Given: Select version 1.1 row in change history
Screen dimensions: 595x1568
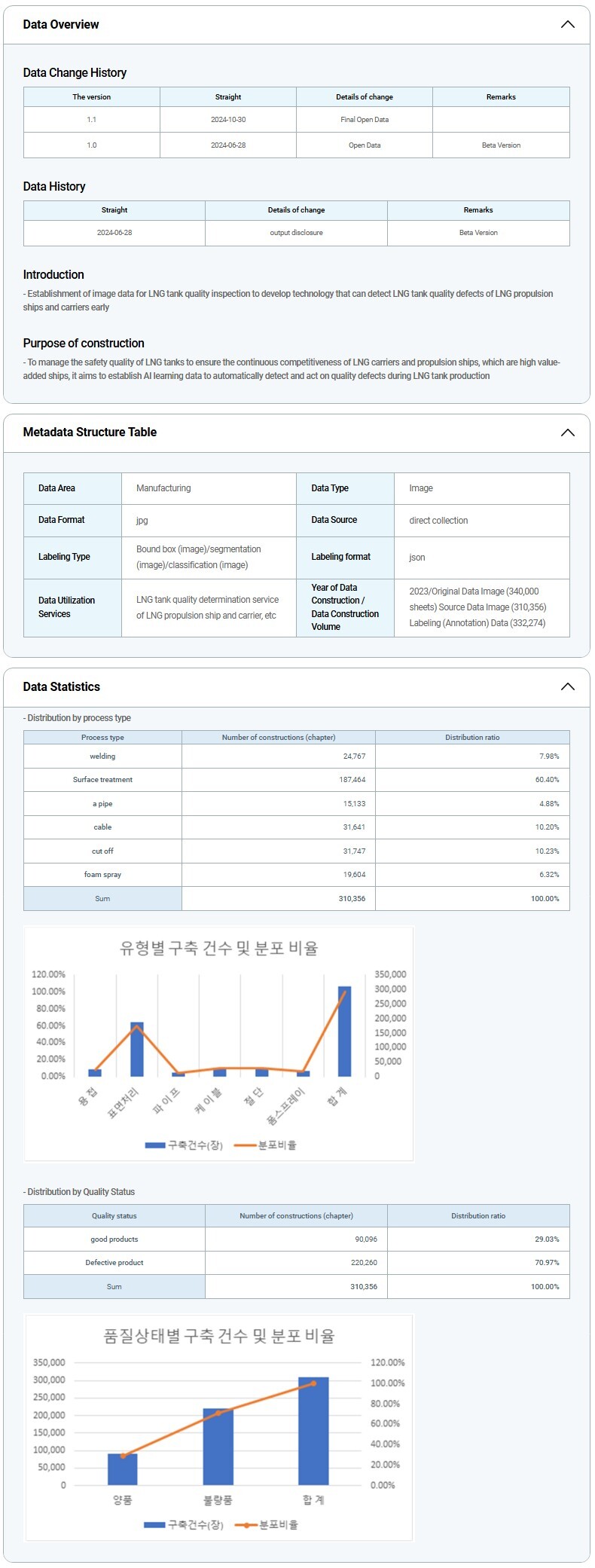Looking at the screenshot, I should [x=92, y=120].
